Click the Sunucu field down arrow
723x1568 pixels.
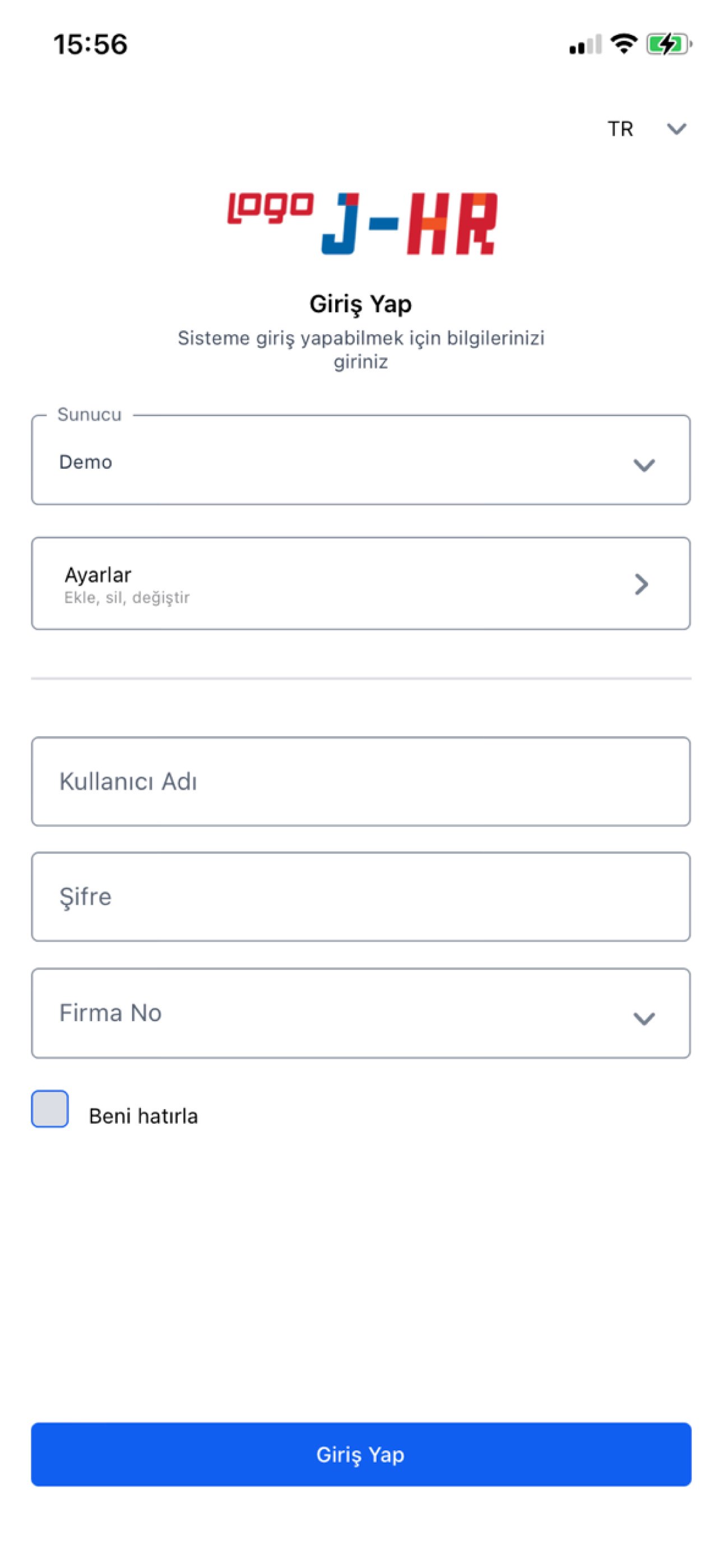click(644, 465)
